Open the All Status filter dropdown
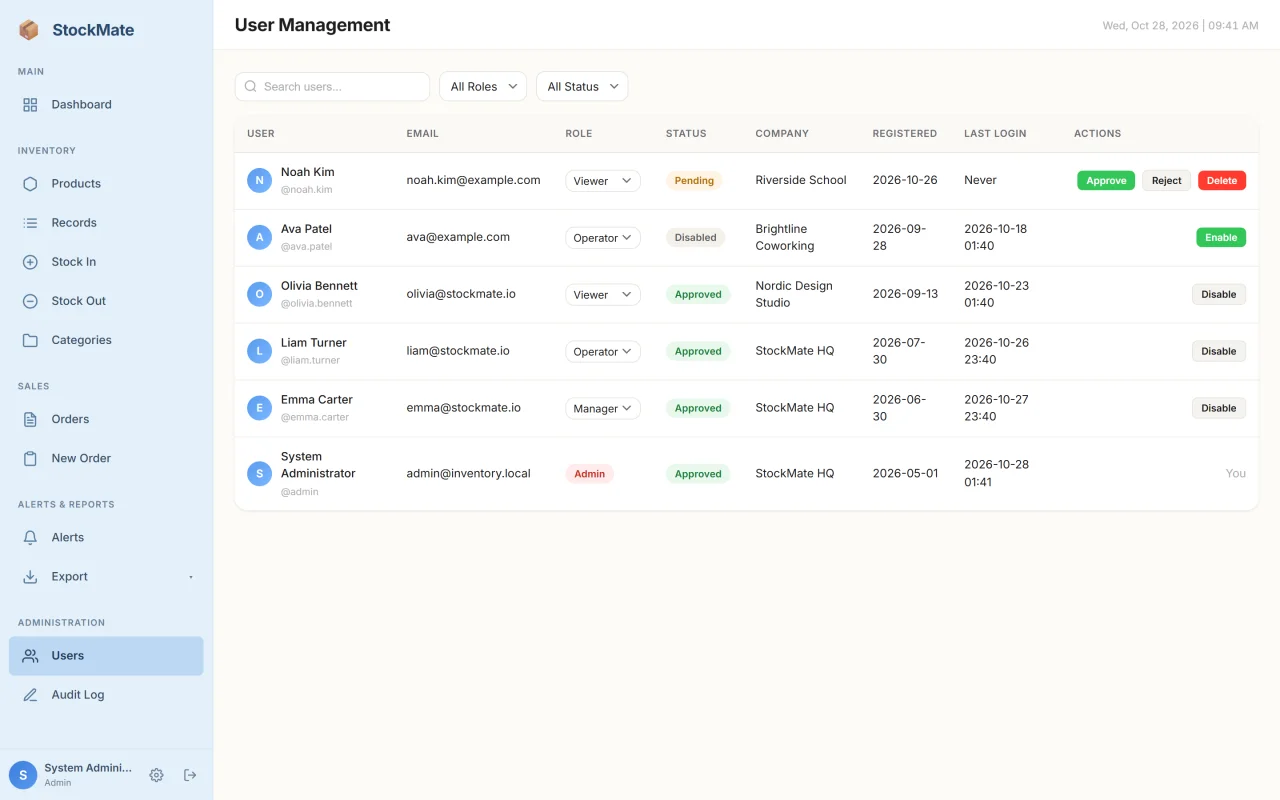The image size is (1280, 800). [x=582, y=86]
